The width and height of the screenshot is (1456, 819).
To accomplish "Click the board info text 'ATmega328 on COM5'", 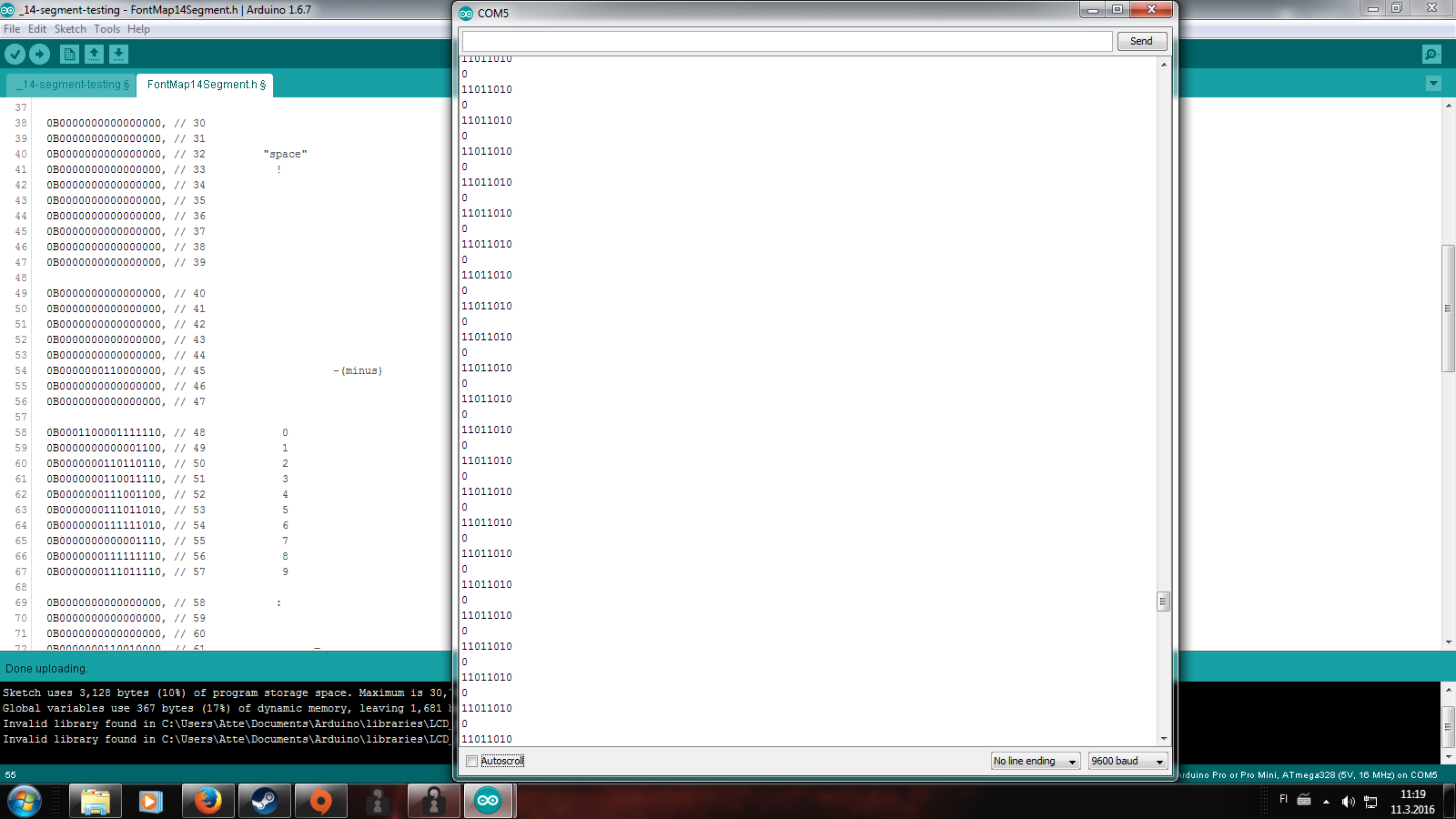I will tap(1308, 775).
